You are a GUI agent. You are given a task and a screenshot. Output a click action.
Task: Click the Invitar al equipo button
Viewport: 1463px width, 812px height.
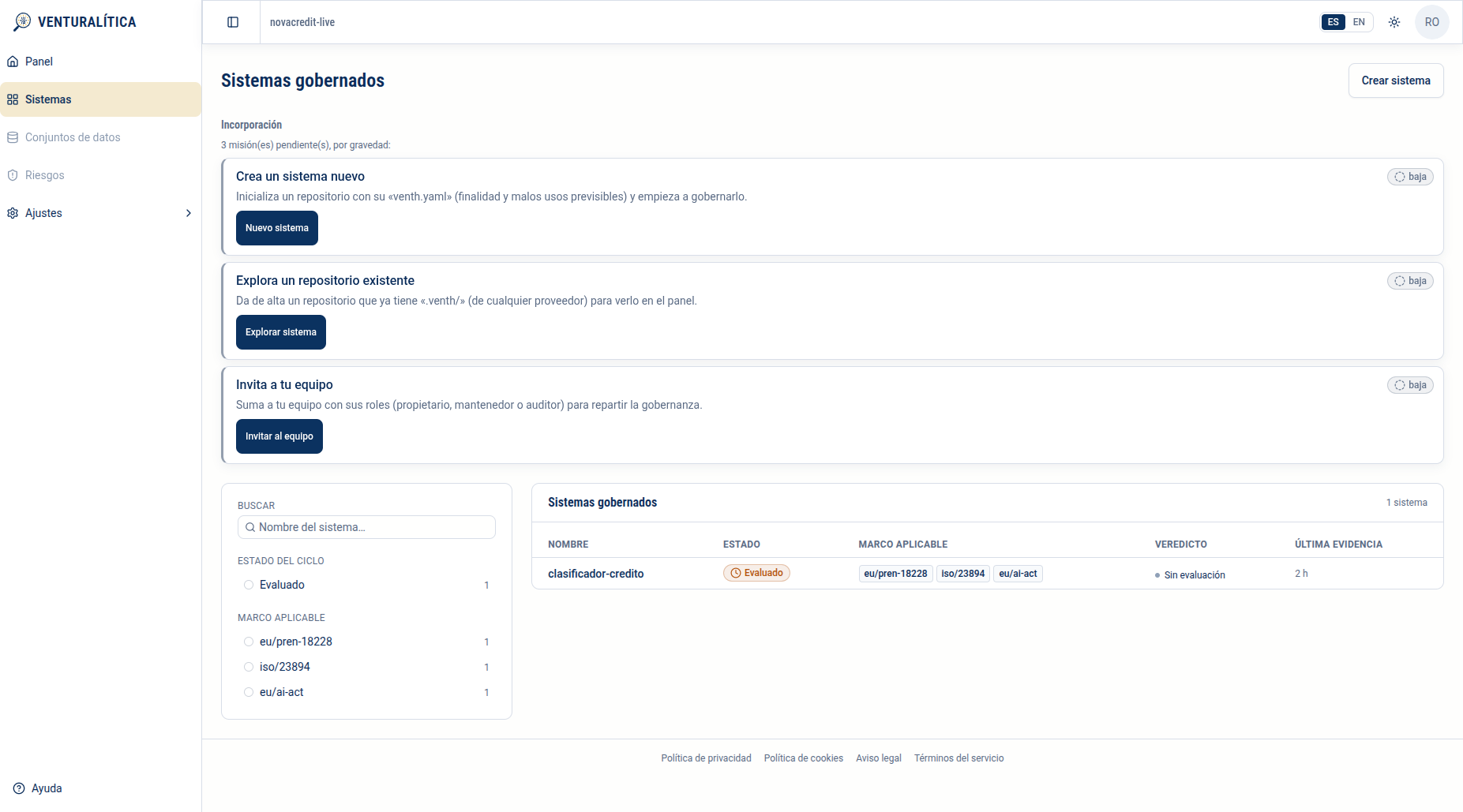tap(279, 436)
